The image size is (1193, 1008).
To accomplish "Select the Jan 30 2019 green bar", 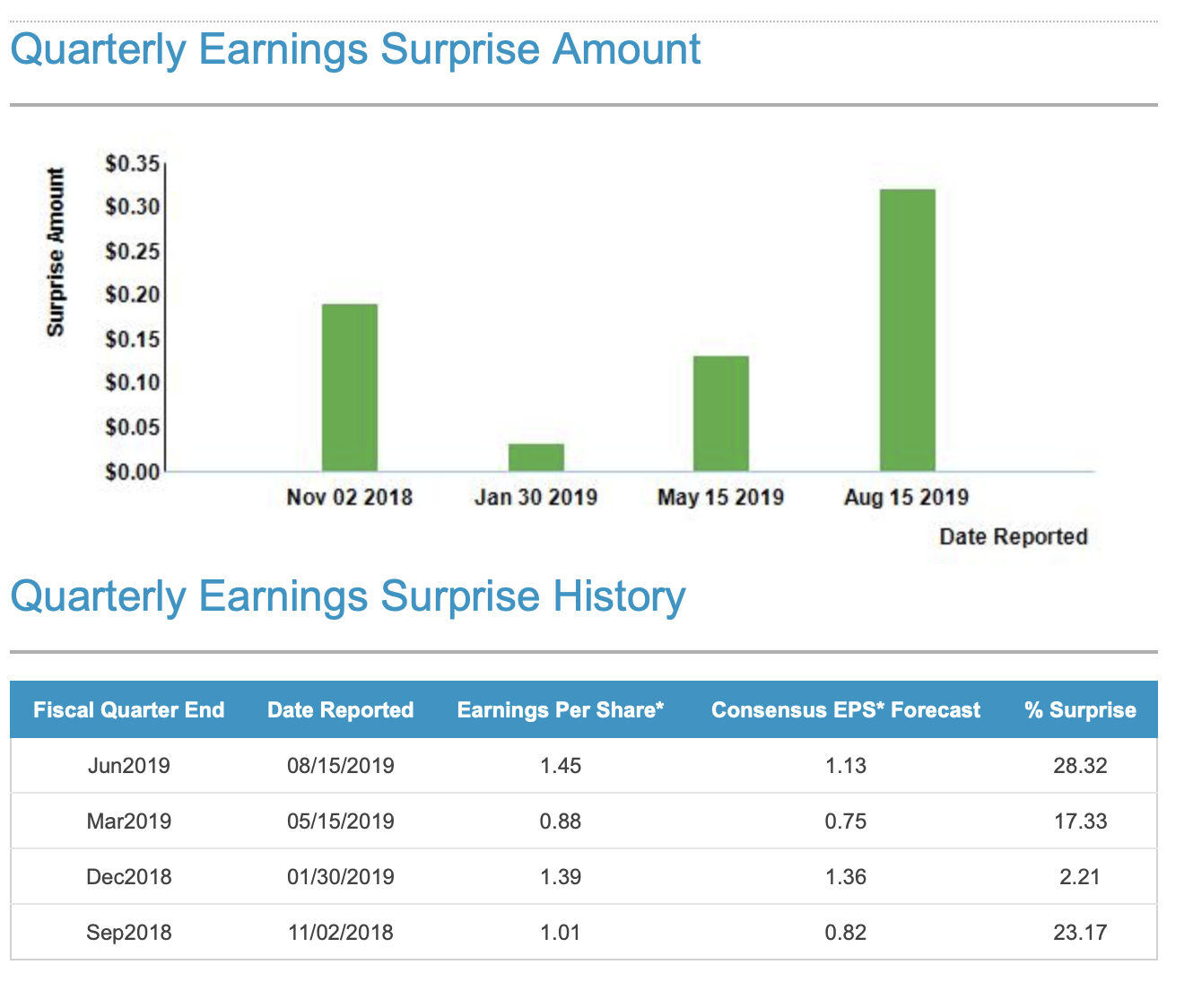I will point(536,457).
